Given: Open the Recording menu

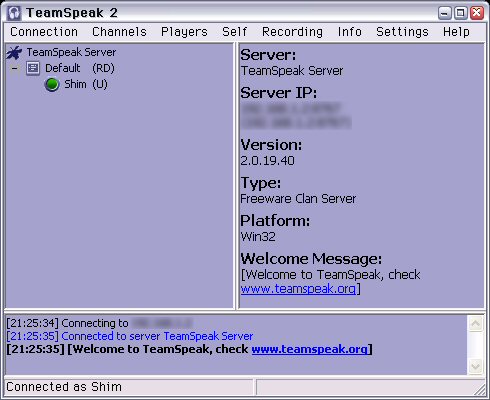Looking at the screenshot, I should [292, 32].
